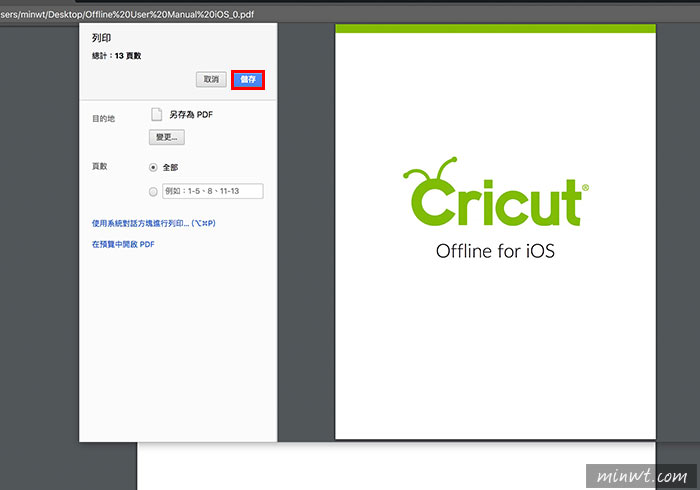Click the 變更... change destination button
Image resolution: width=700 pixels, height=490 pixels.
[x=167, y=137]
